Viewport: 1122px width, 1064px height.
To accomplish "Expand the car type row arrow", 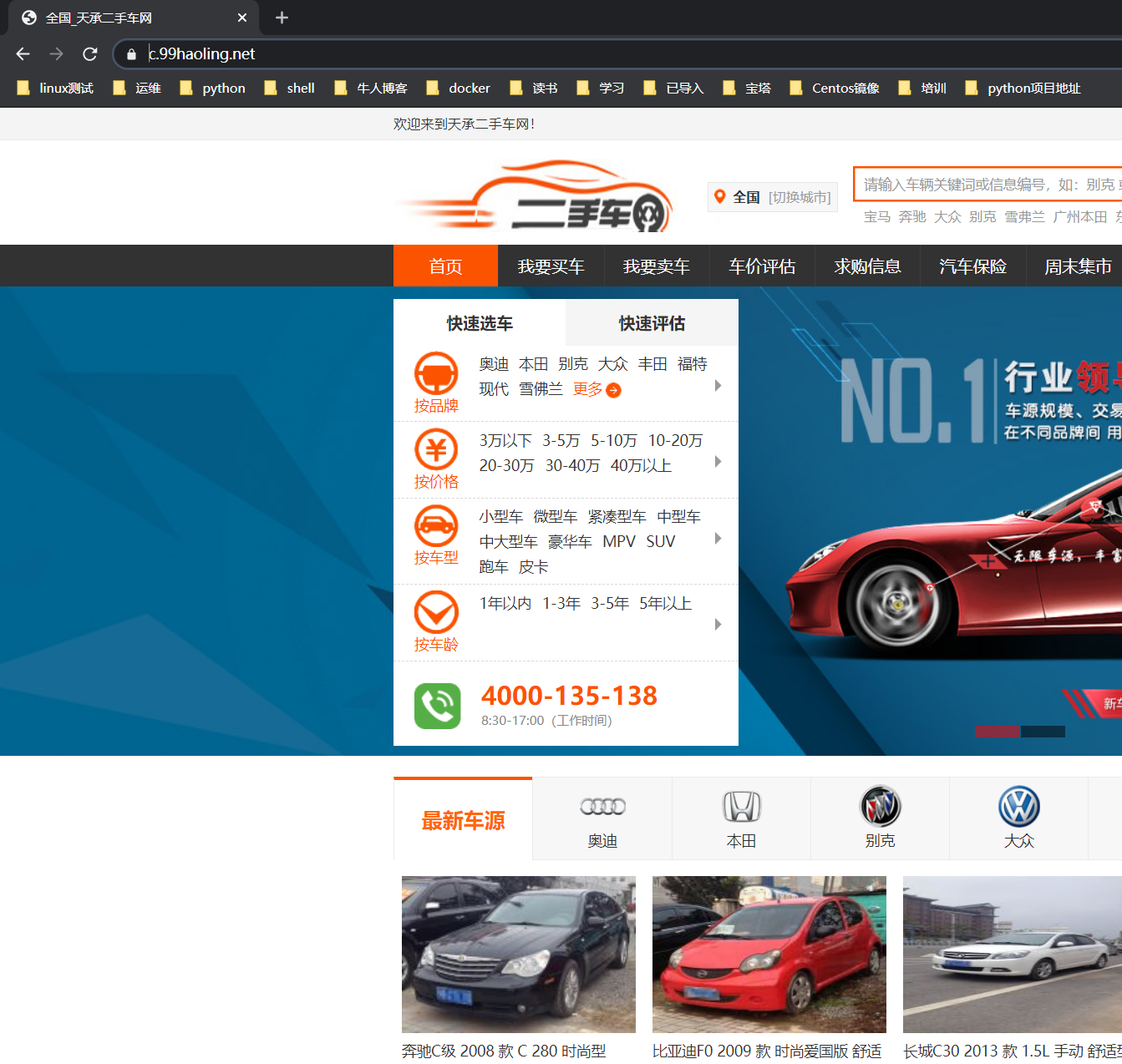I will coord(718,539).
